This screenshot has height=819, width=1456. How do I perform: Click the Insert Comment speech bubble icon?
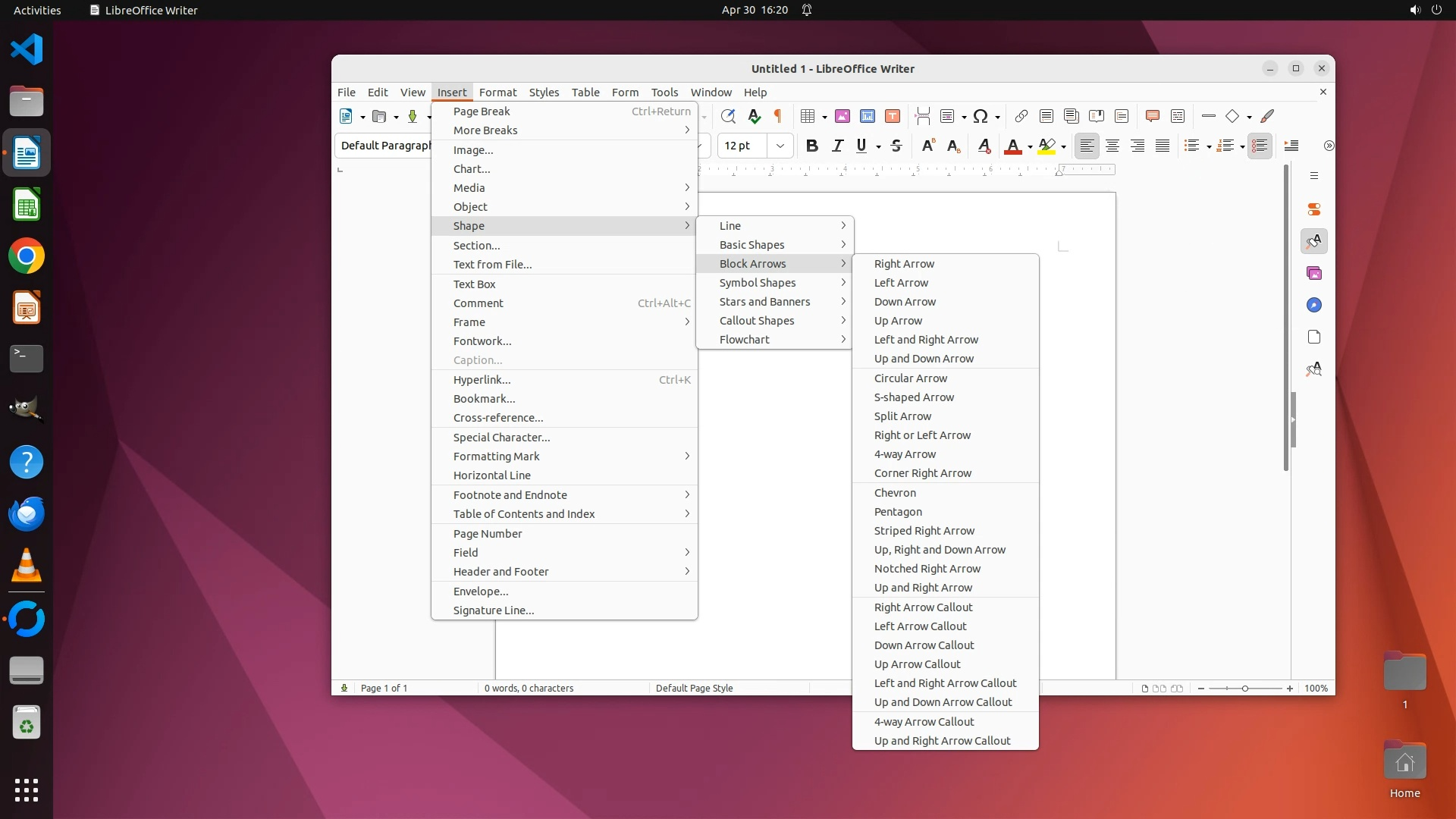click(1152, 116)
